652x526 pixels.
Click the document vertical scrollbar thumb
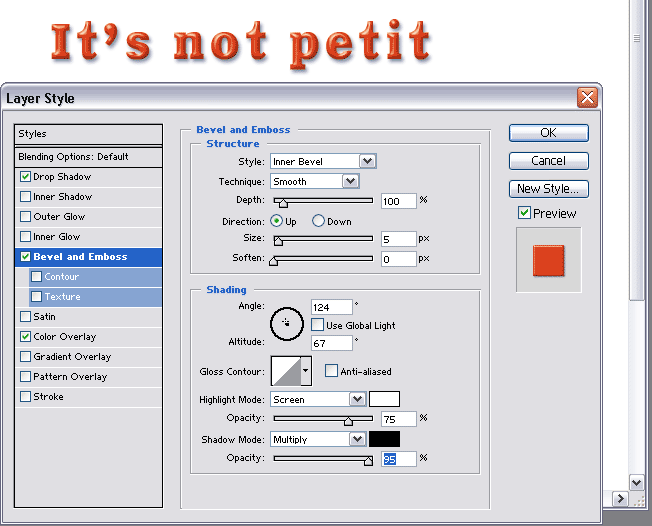coord(637,150)
